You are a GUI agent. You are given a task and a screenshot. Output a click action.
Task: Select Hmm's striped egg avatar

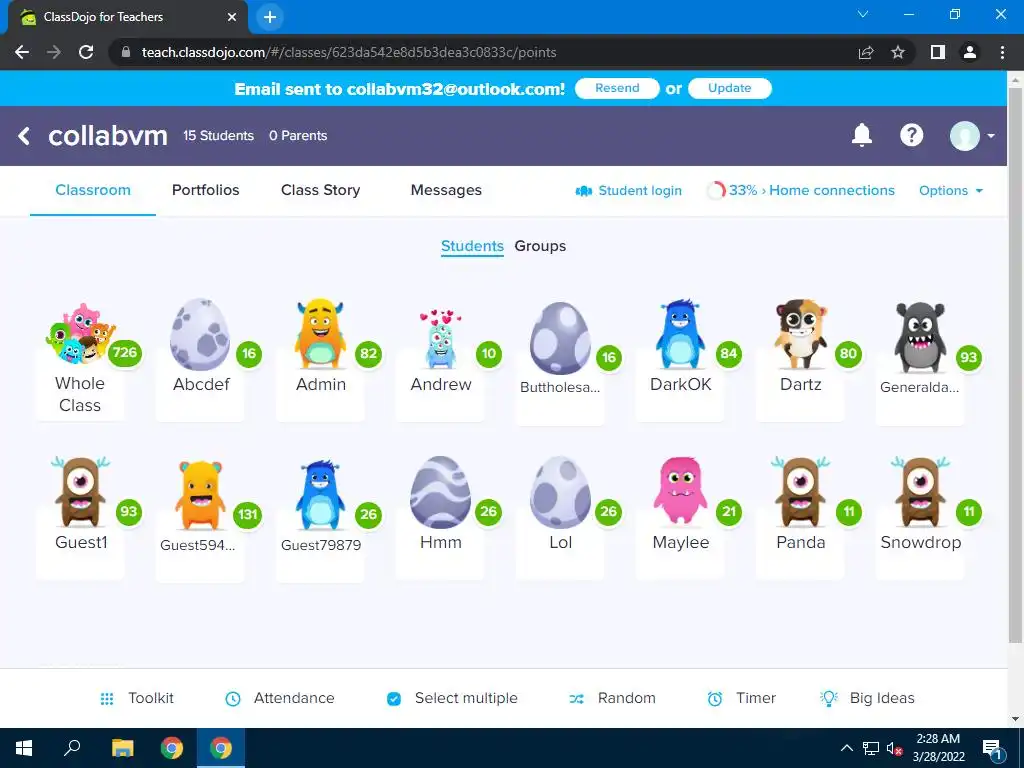click(440, 492)
